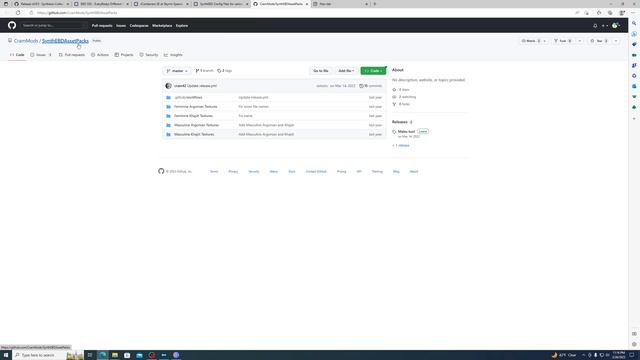
Task: Go to the CramMods owner page
Action: [x=26, y=41]
